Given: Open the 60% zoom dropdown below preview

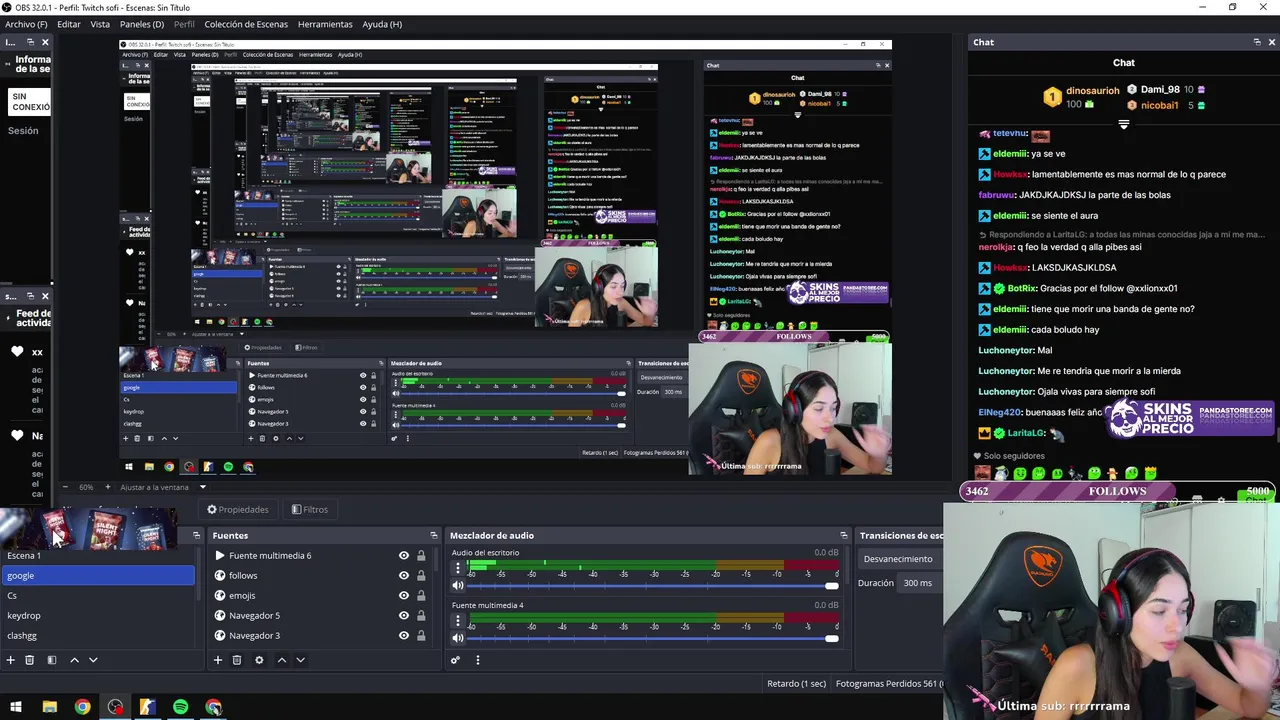Looking at the screenshot, I should point(87,487).
